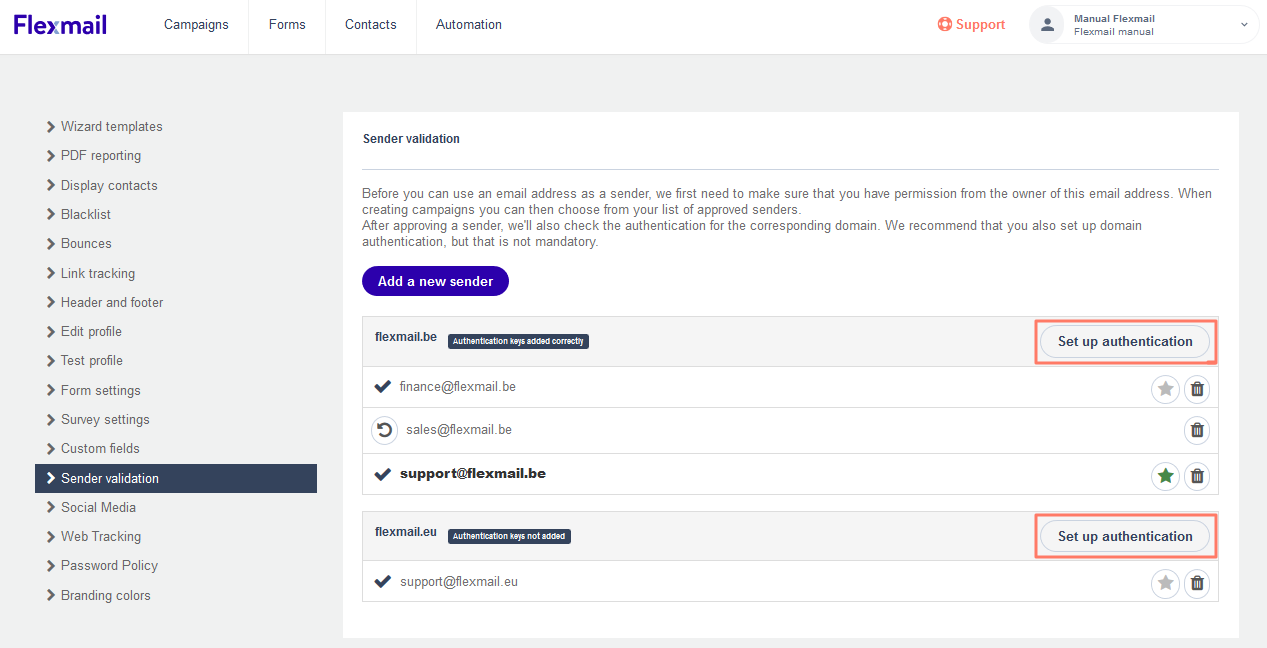1267x648 pixels.
Task: Click 'Authentication keys added correctly' badge
Action: coord(518,341)
